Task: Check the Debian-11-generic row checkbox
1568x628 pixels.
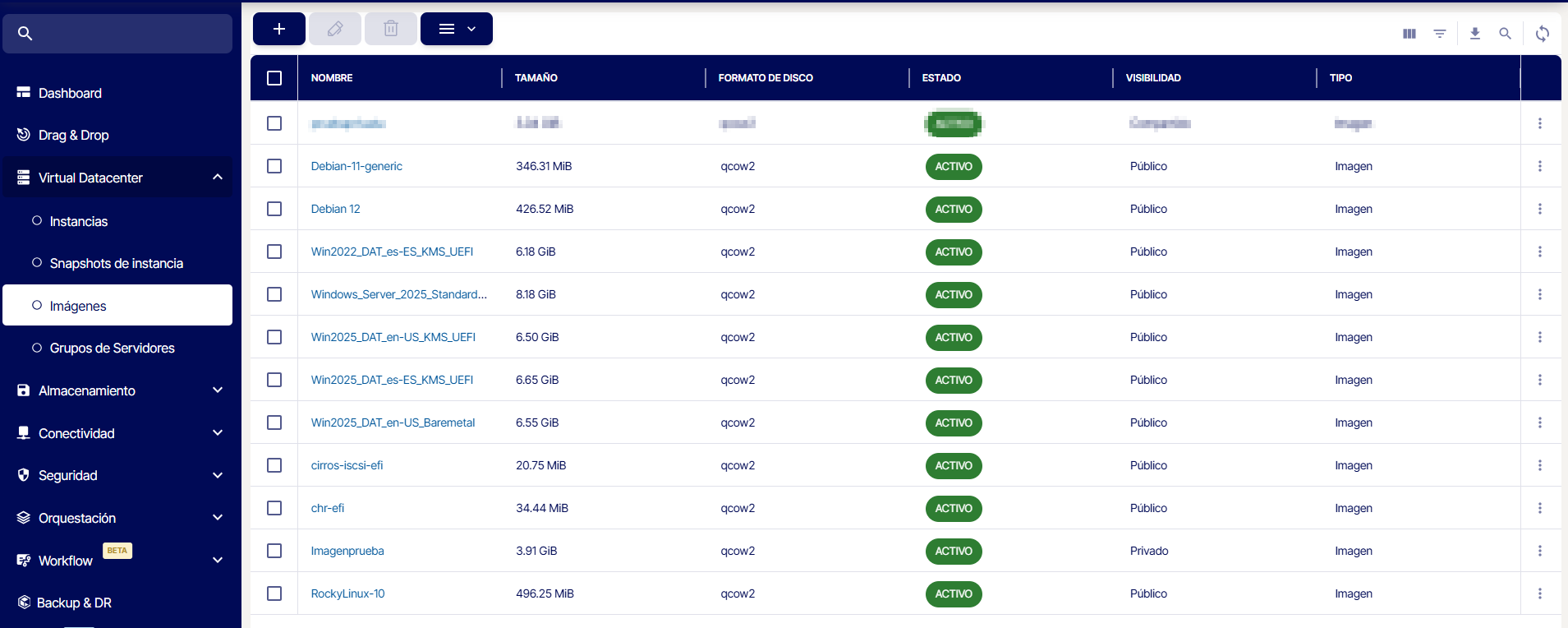Action: [274, 166]
